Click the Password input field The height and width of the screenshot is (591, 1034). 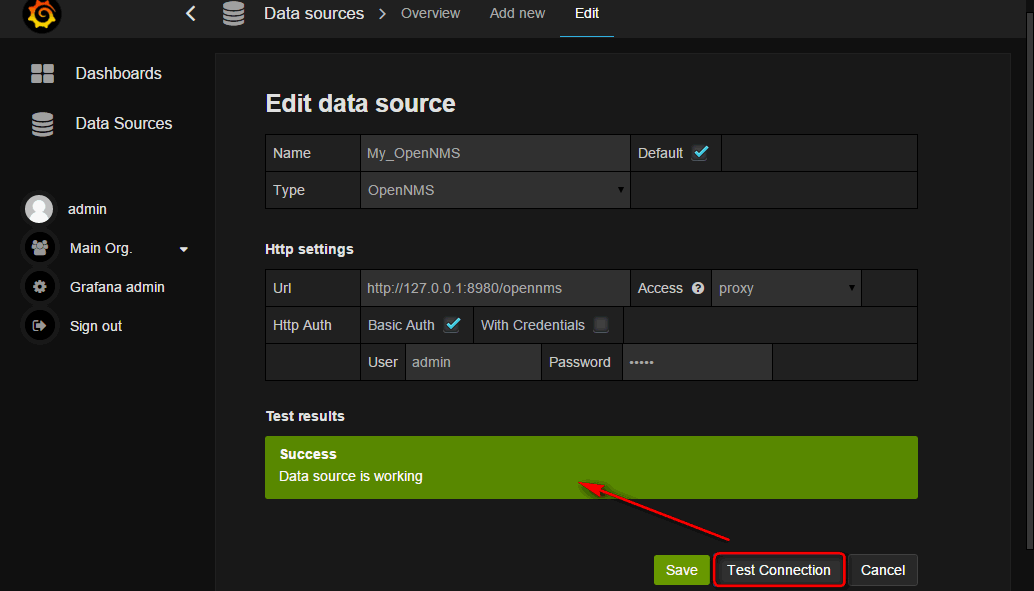697,362
